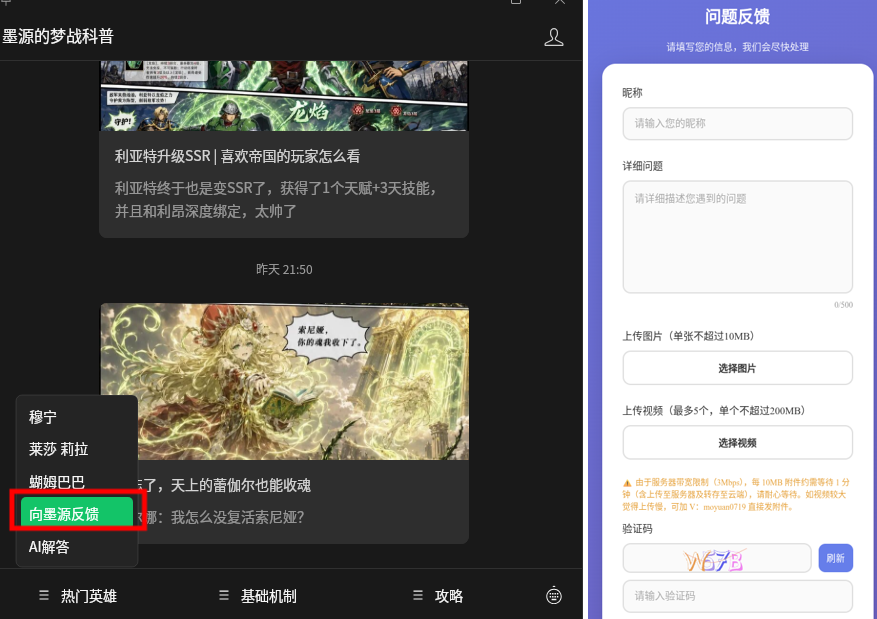Click the 墨源的梦战科普 title

(58, 36)
